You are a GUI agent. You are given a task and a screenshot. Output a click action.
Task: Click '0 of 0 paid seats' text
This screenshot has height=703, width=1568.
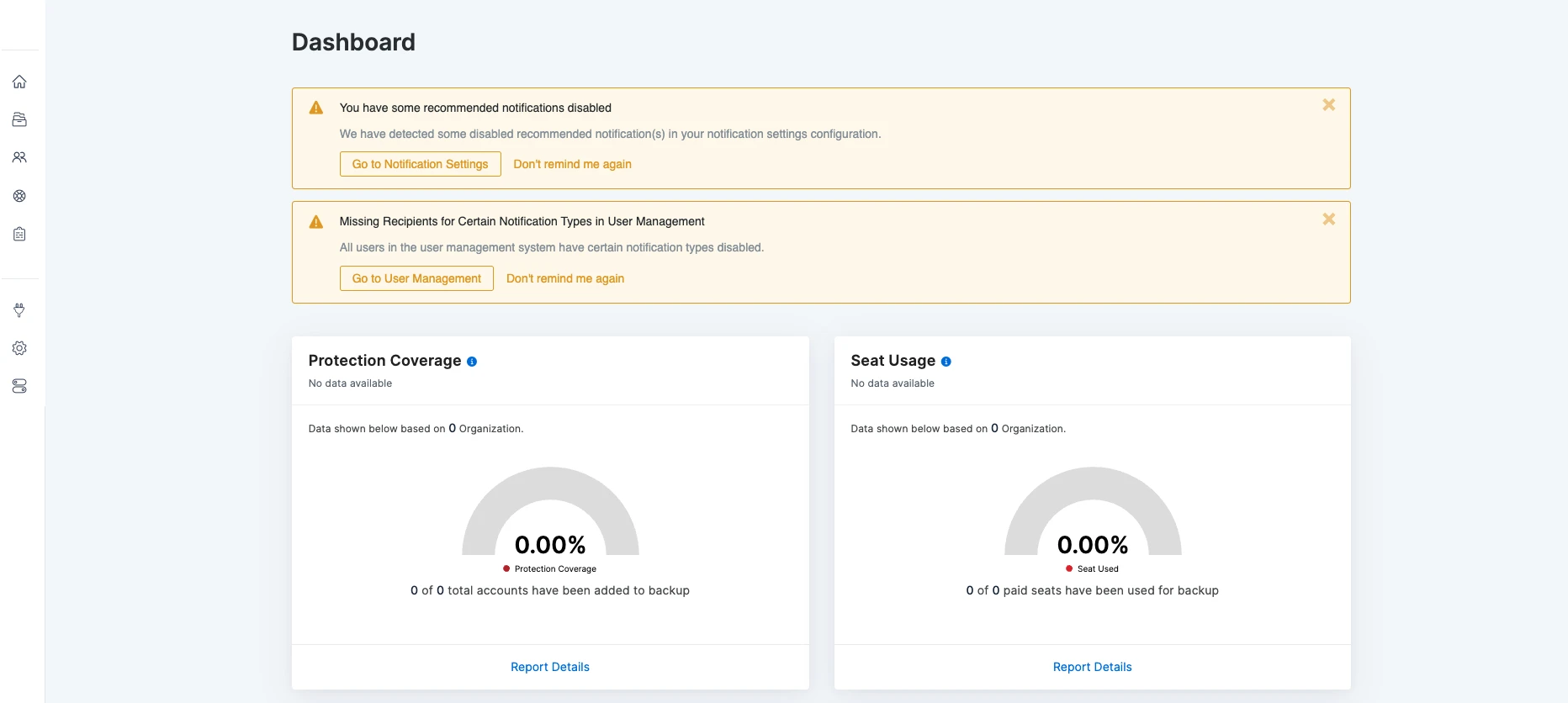(1092, 590)
